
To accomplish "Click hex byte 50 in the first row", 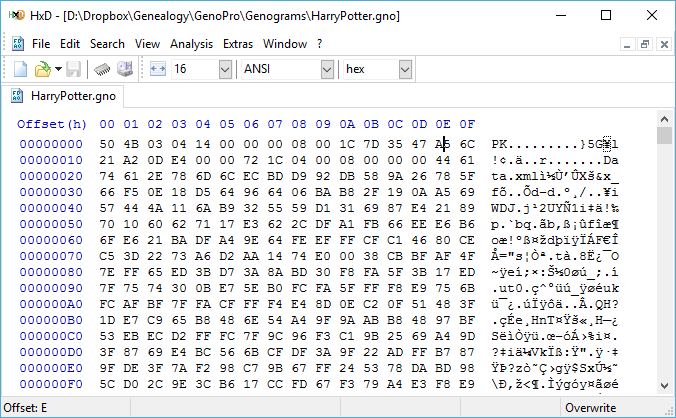I will (107, 144).
